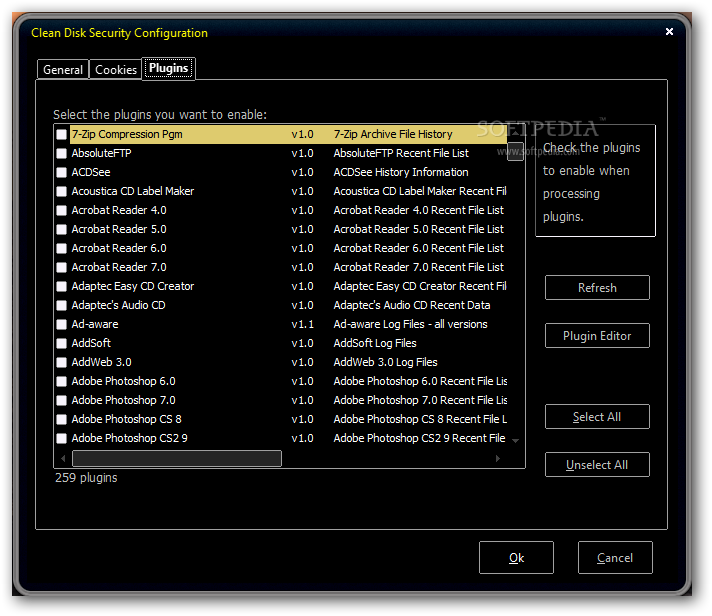Check the Acrobat Reader 7.0 checkbox

click(x=61, y=268)
